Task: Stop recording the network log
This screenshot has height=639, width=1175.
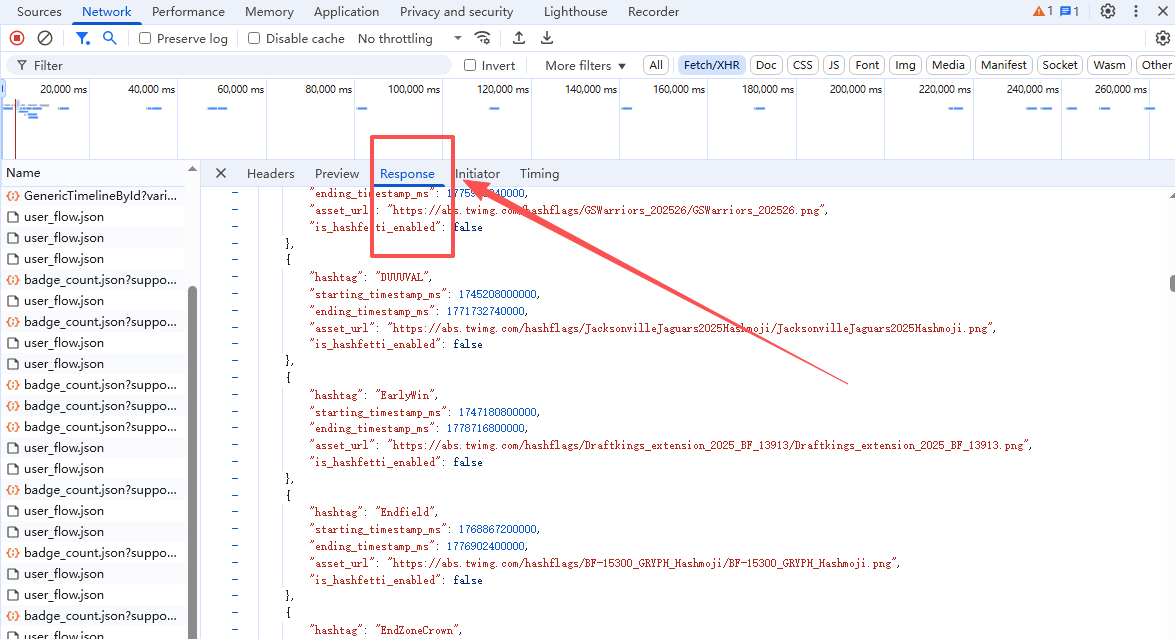Action: point(16,38)
